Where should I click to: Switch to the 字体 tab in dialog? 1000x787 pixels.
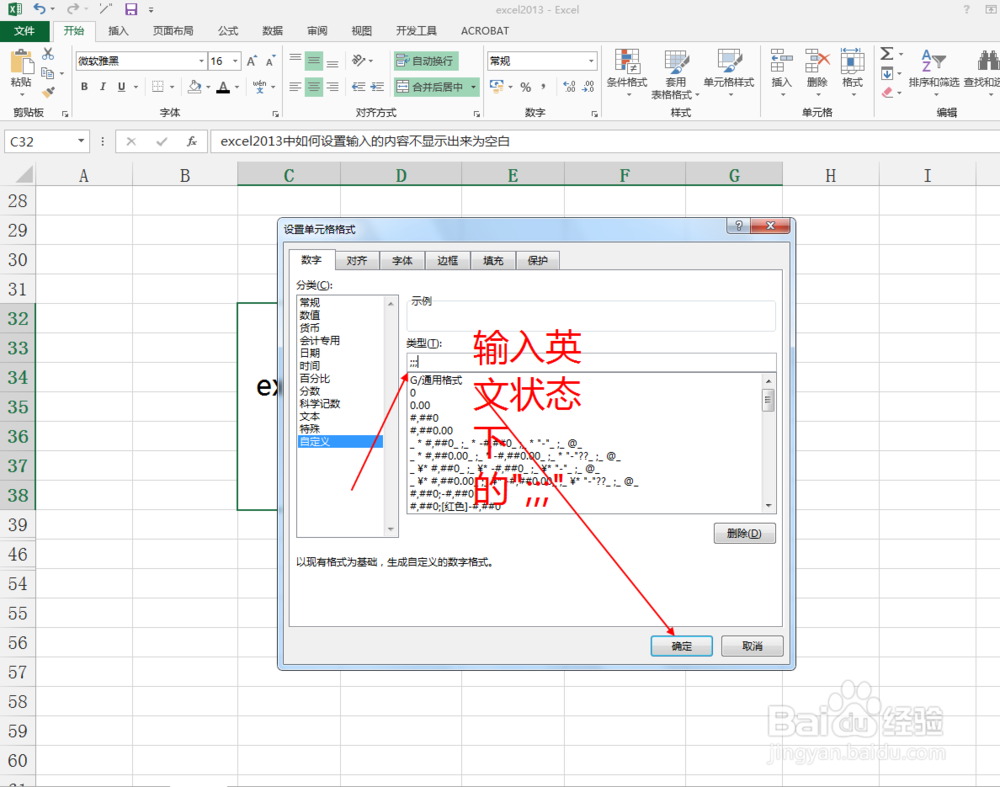402,260
